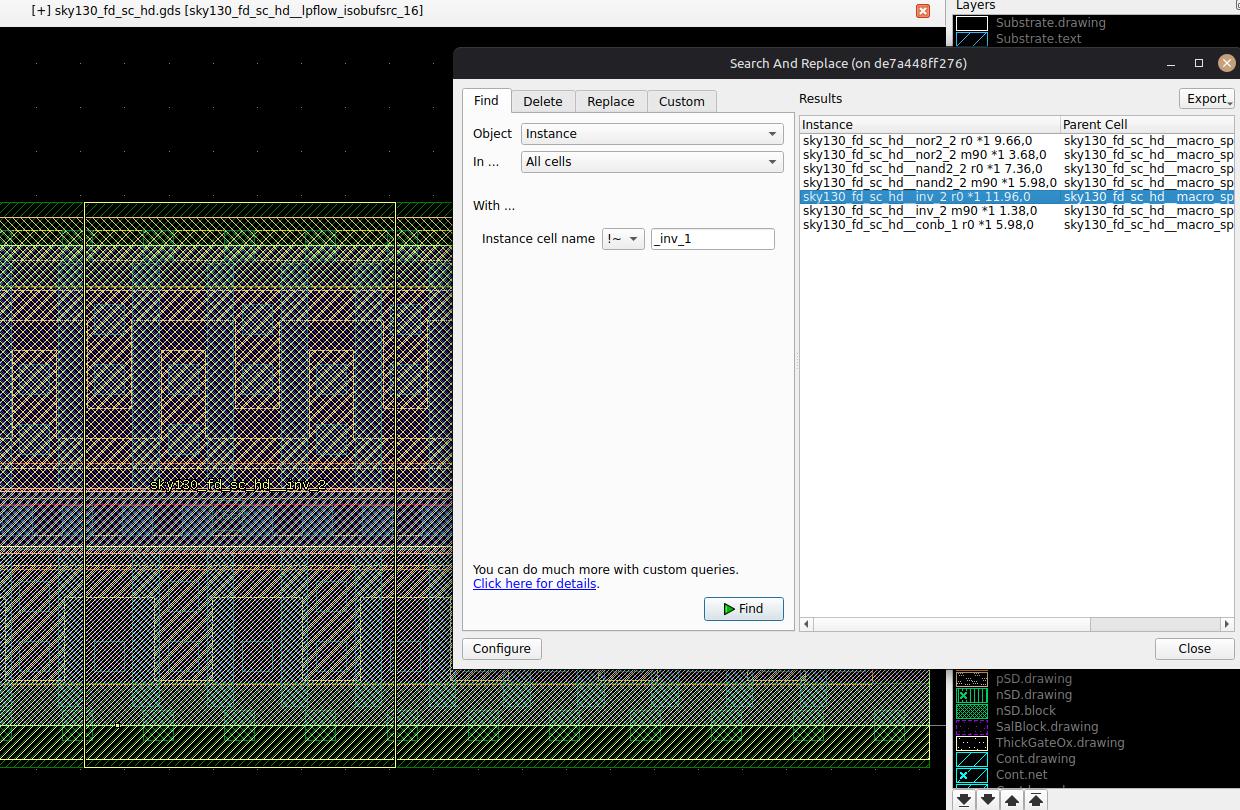Move layer to bottom arrow icon
The width and height of the screenshot is (1240, 810).
(x=964, y=800)
